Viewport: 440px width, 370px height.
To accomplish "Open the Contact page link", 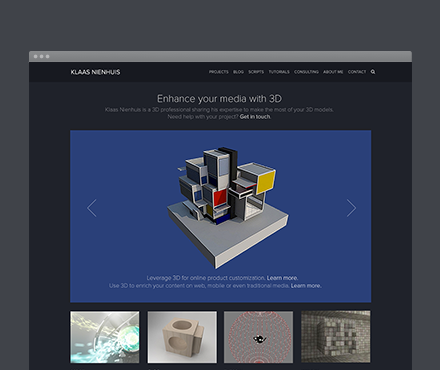I will pyautogui.click(x=357, y=72).
